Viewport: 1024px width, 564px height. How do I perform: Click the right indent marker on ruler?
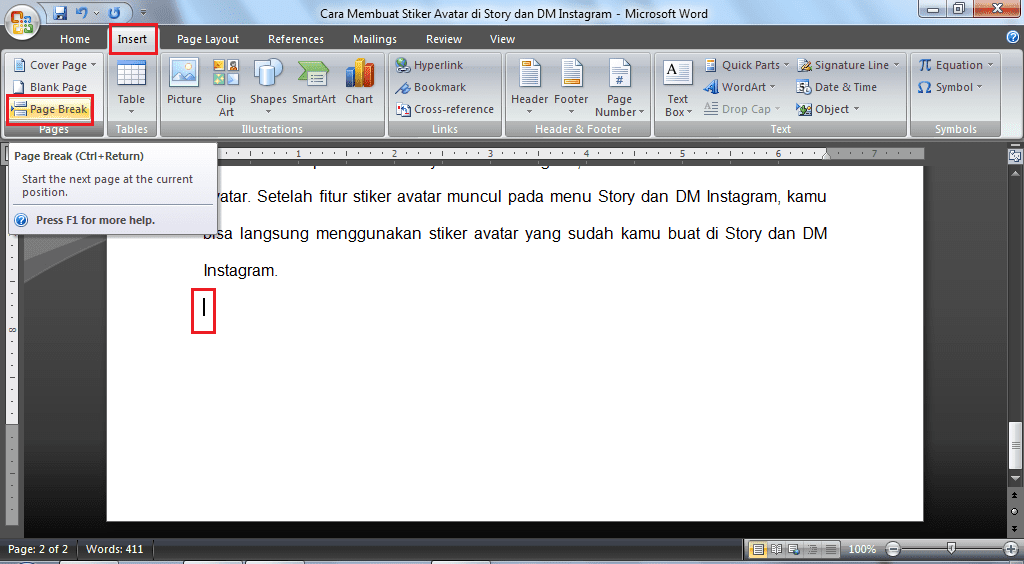click(x=826, y=155)
